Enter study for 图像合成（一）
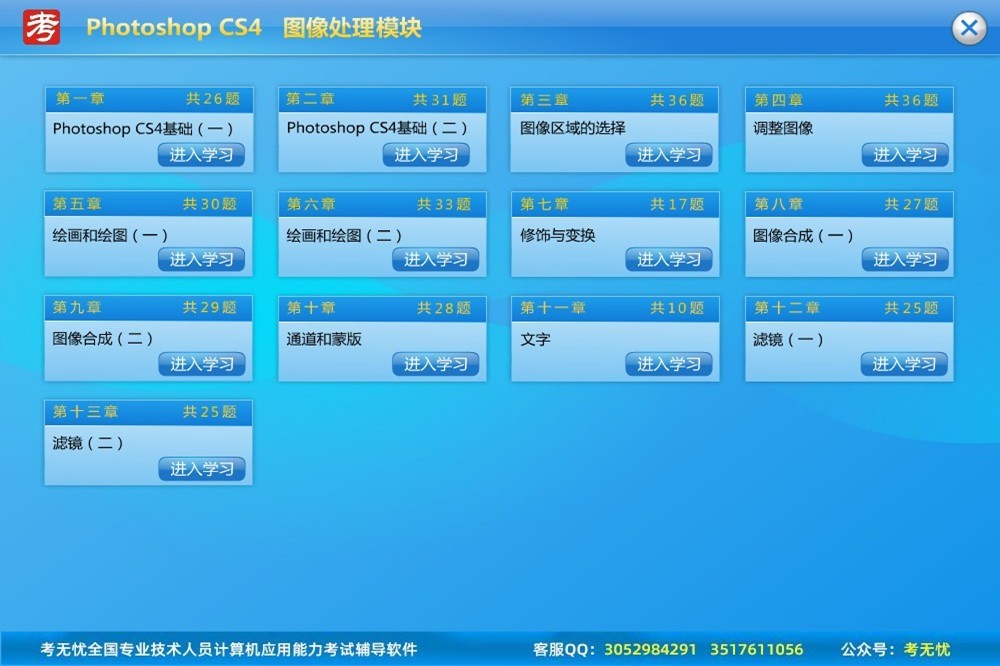Viewport: 1000px width, 666px height. tap(905, 260)
